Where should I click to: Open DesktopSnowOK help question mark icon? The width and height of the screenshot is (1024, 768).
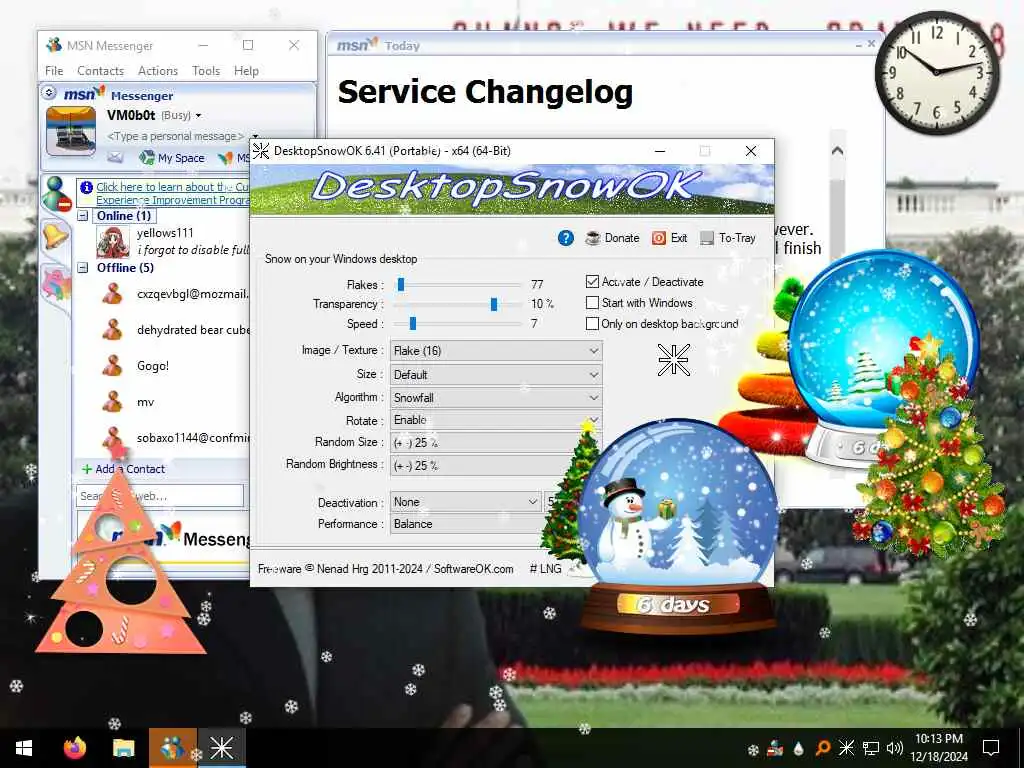point(566,238)
